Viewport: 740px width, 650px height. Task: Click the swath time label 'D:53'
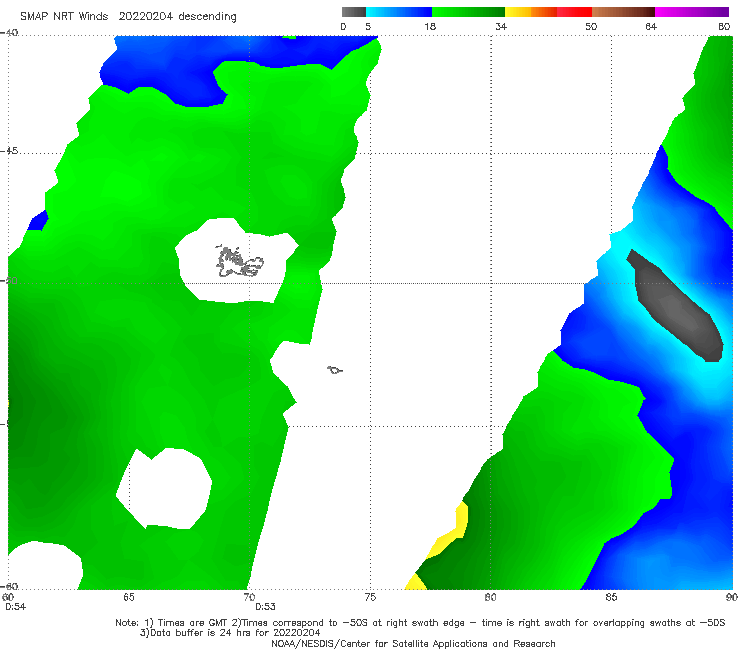click(x=265, y=607)
